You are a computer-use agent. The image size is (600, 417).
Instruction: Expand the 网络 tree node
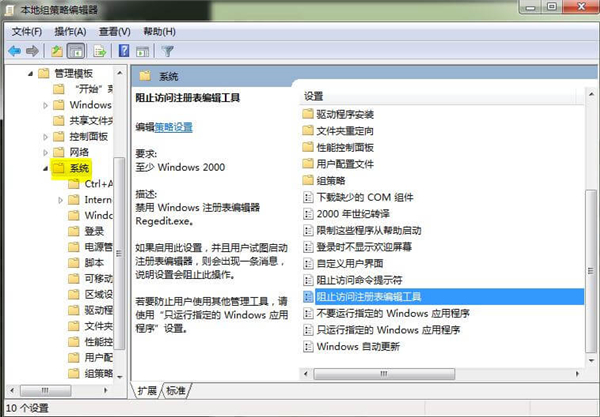45,152
